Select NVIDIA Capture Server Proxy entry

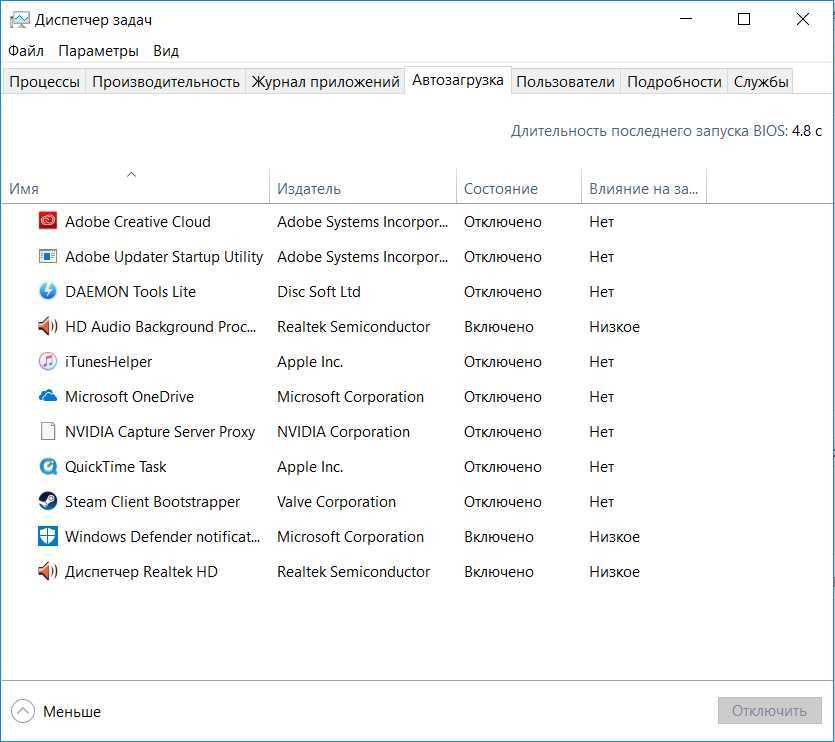(x=160, y=431)
